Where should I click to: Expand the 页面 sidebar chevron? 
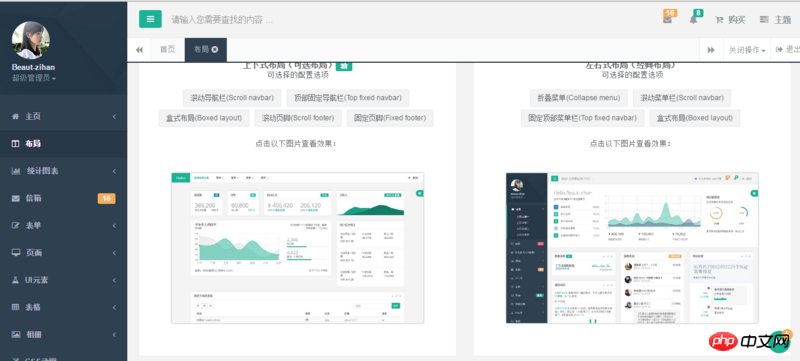coord(114,252)
